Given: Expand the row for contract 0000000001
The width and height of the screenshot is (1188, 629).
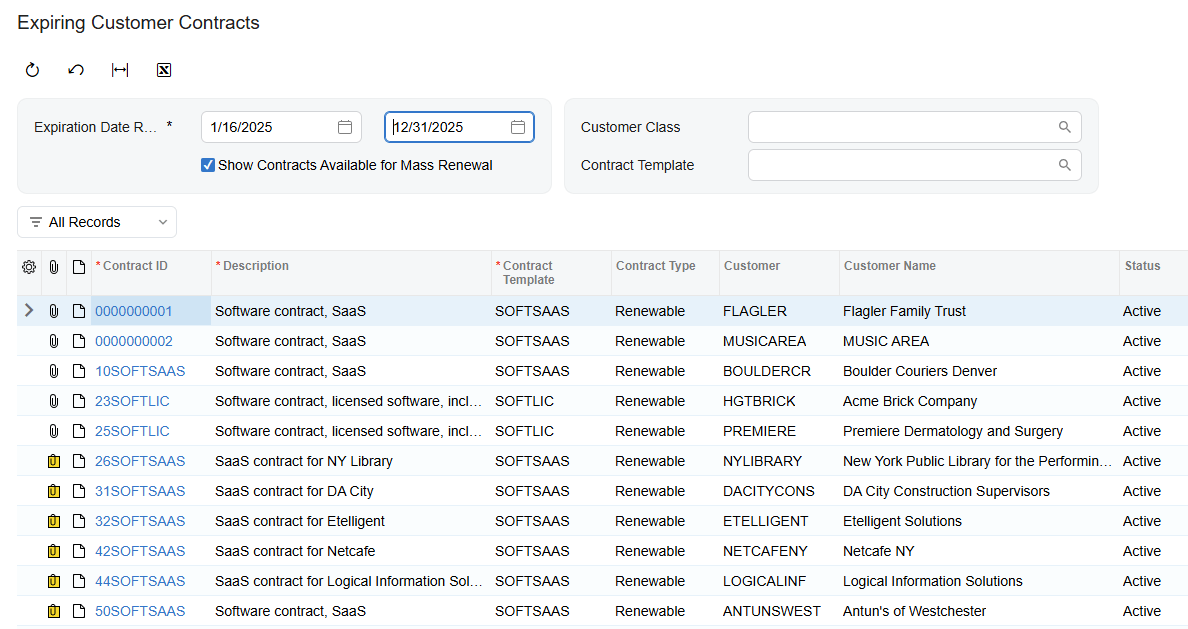Looking at the screenshot, I should tap(29, 311).
